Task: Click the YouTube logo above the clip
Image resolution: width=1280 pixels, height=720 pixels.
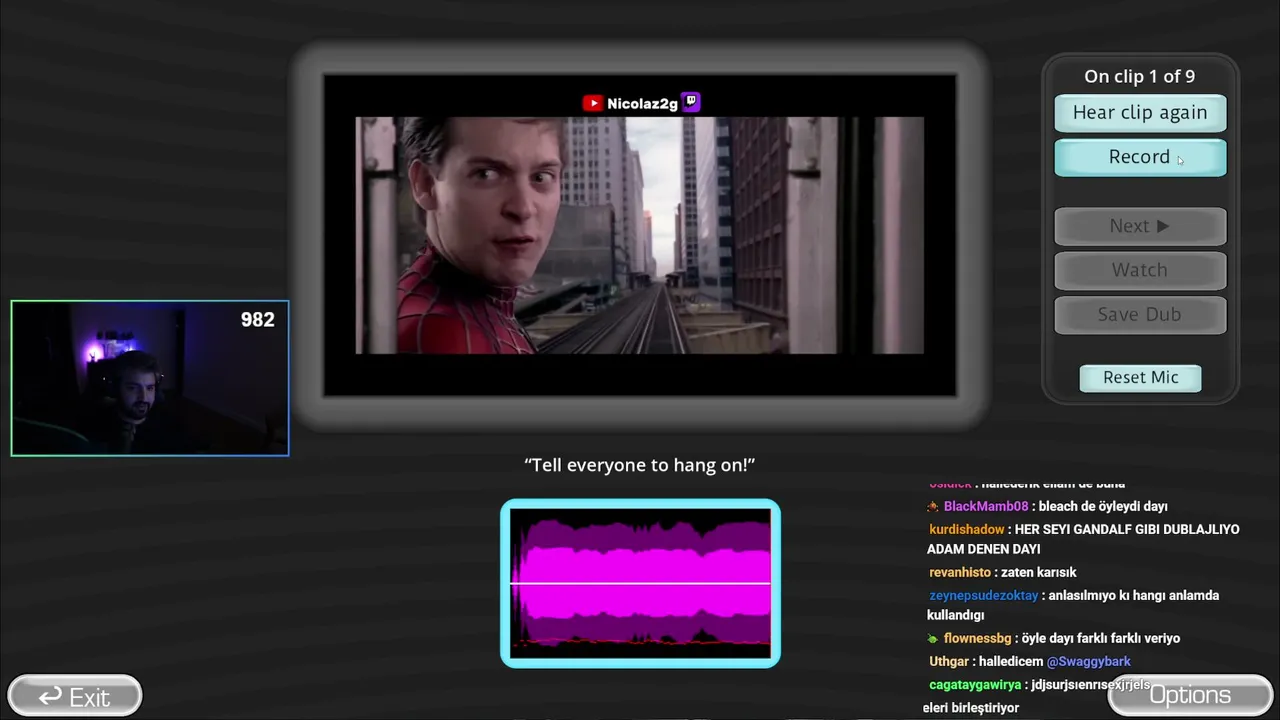Action: (593, 103)
